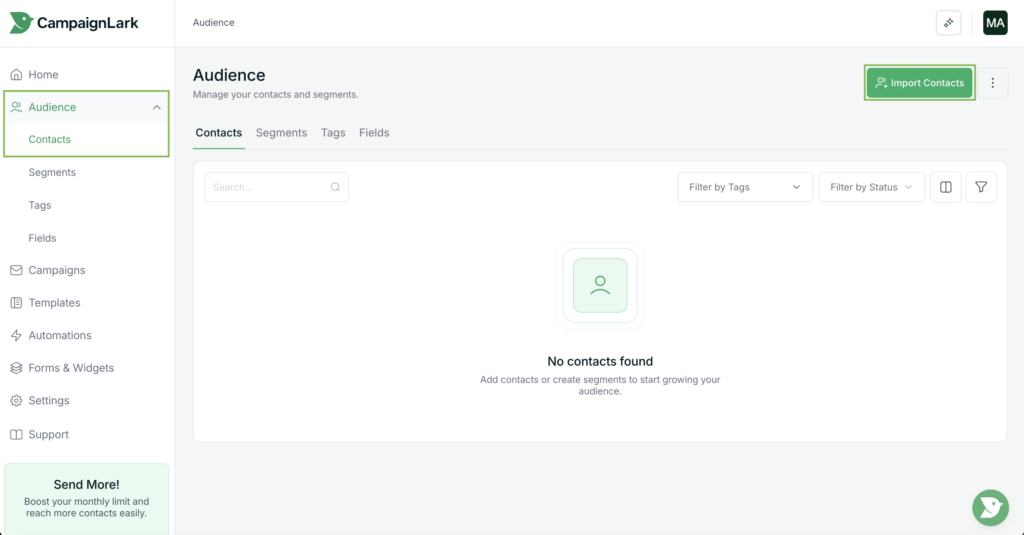The width and height of the screenshot is (1024, 535).
Task: Toggle the column layout view icon
Action: point(945,187)
